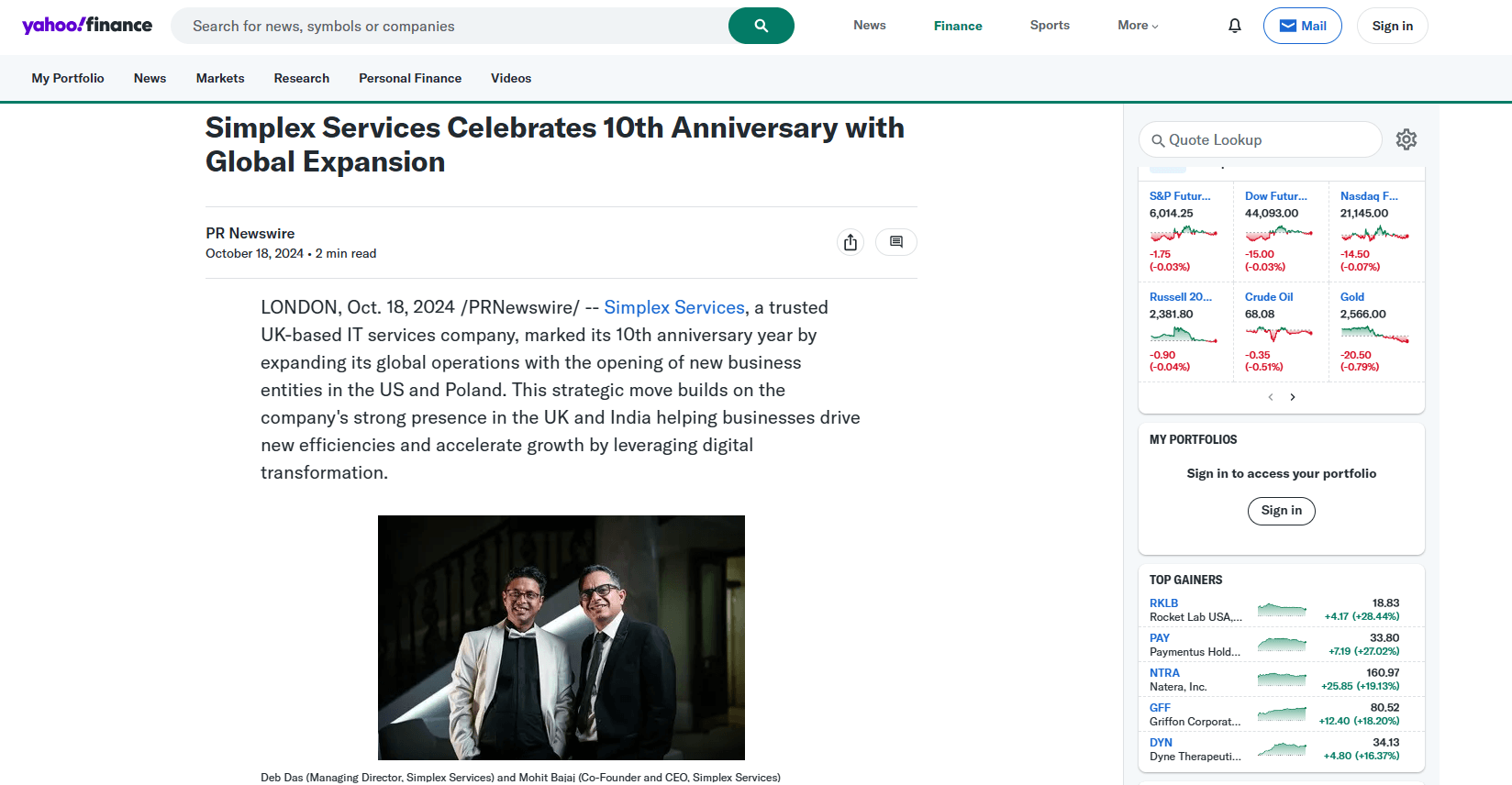Open the notifications bell
This screenshot has width=1512, height=785.
click(x=1234, y=26)
